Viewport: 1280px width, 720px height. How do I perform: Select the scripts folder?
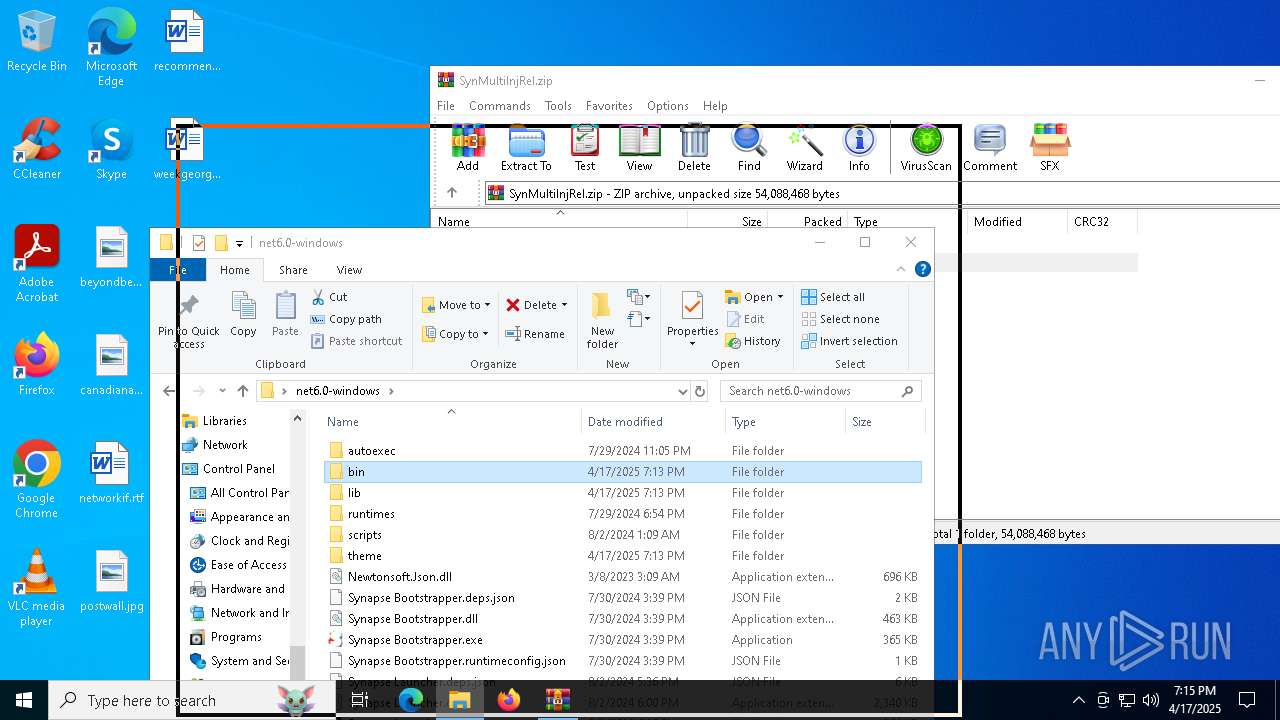coord(622,535)
